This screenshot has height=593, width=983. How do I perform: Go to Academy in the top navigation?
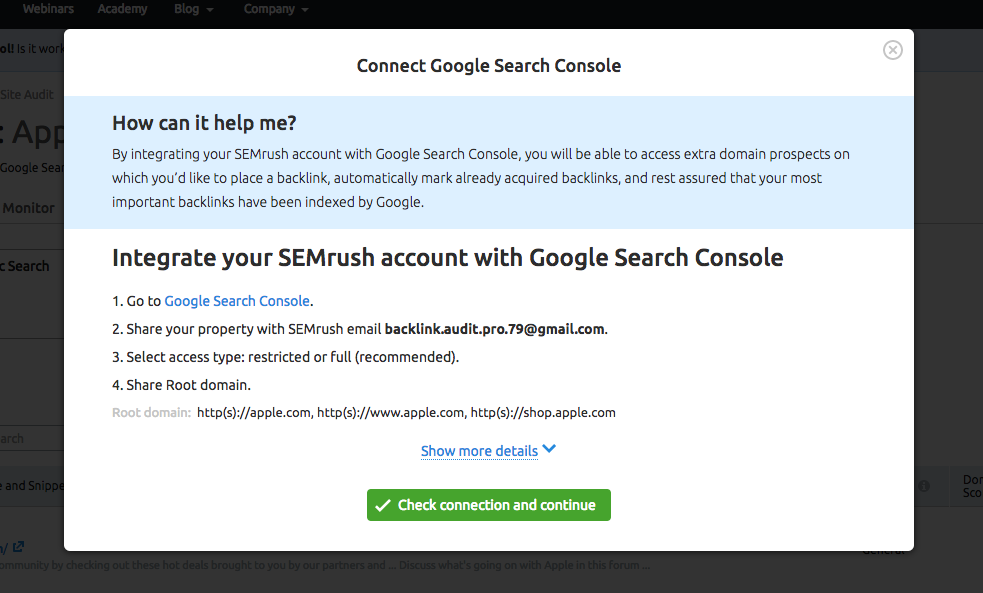tap(122, 9)
